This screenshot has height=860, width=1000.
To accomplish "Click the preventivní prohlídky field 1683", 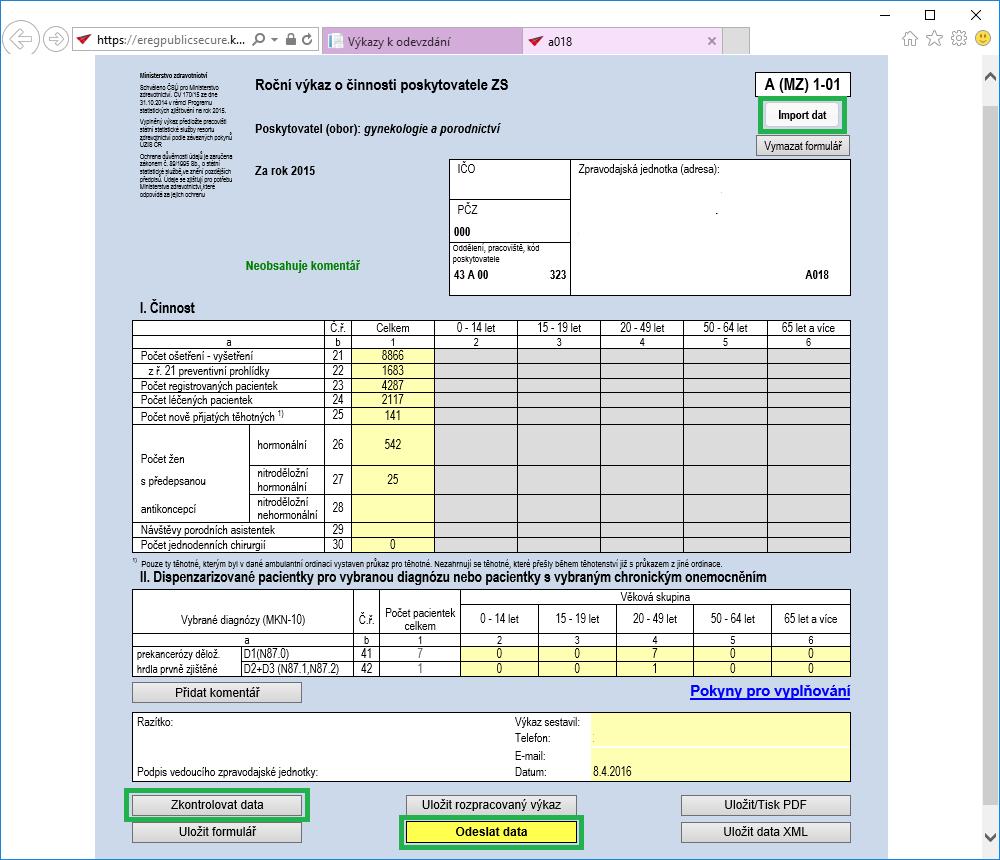I will click(393, 371).
